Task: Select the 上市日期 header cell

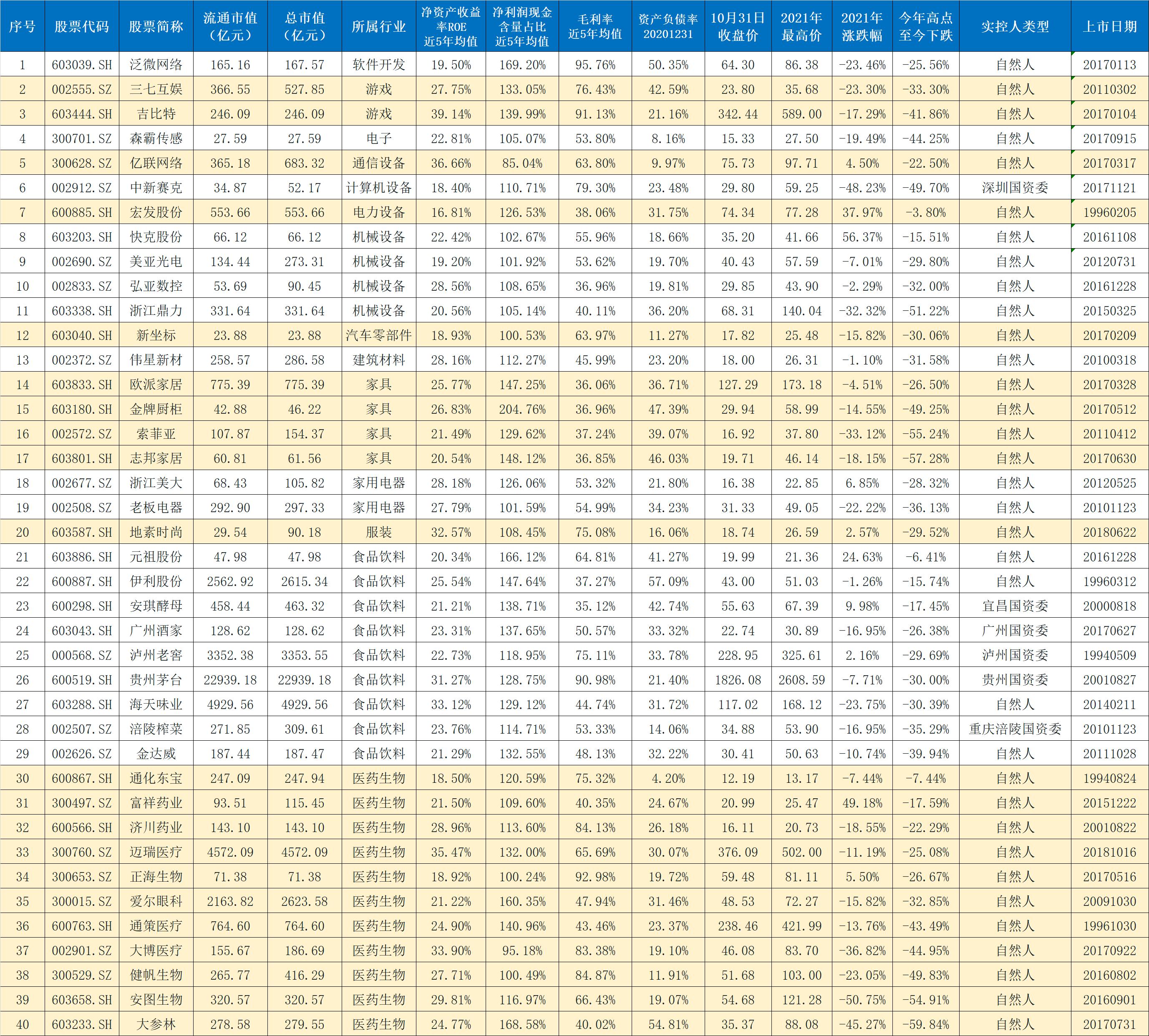Action: 1109,26
